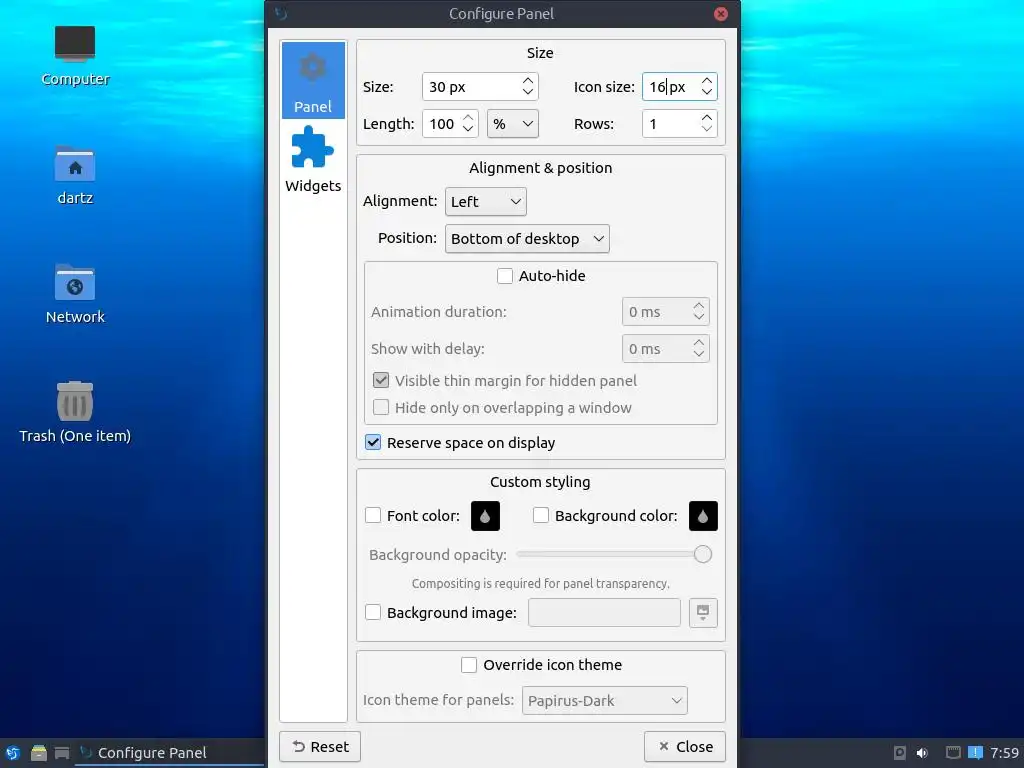Select the dartz home folder icon

75,175
